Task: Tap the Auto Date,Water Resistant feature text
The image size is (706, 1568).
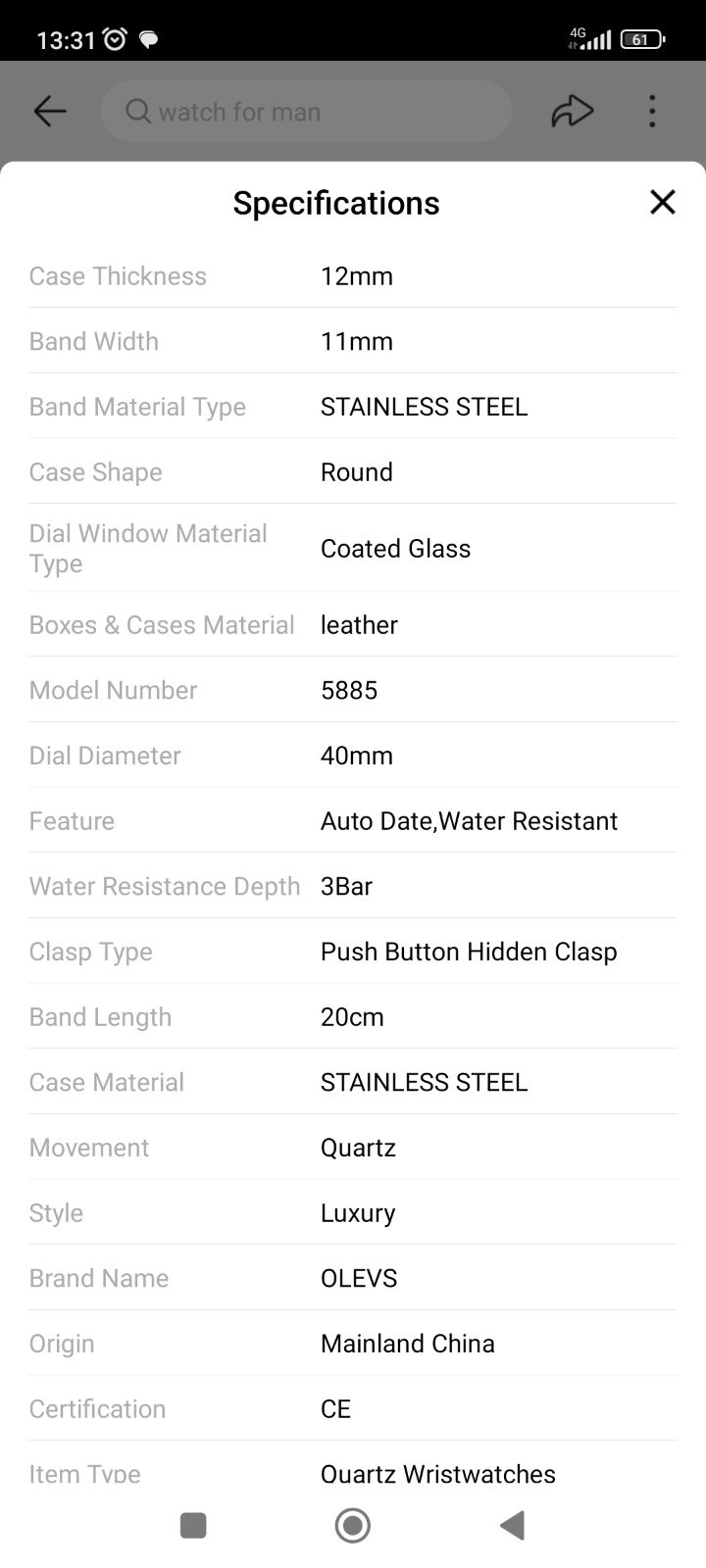Action: [x=469, y=820]
